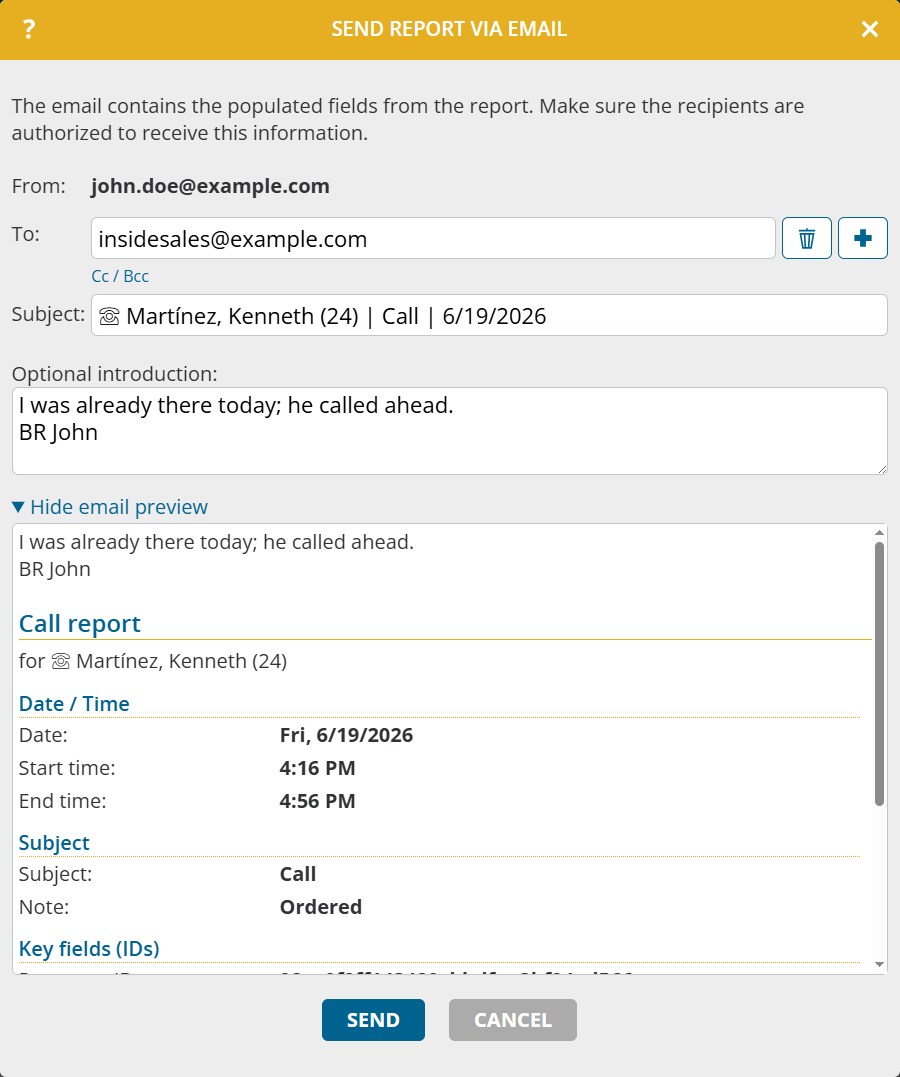The image size is (900, 1077).
Task: Close the Send Report via Email dialog
Action: 870,29
